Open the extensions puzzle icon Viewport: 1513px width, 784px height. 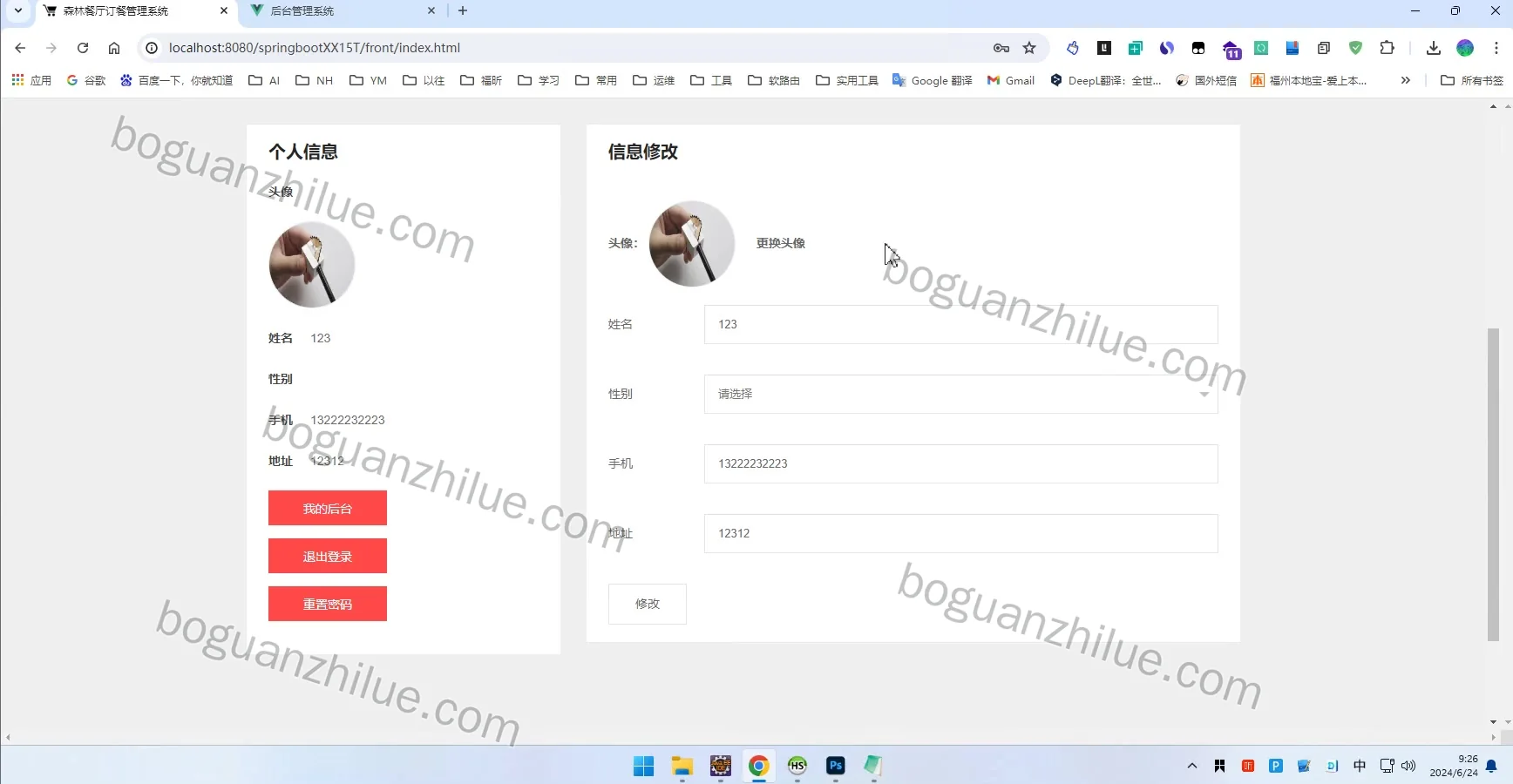coord(1387,48)
